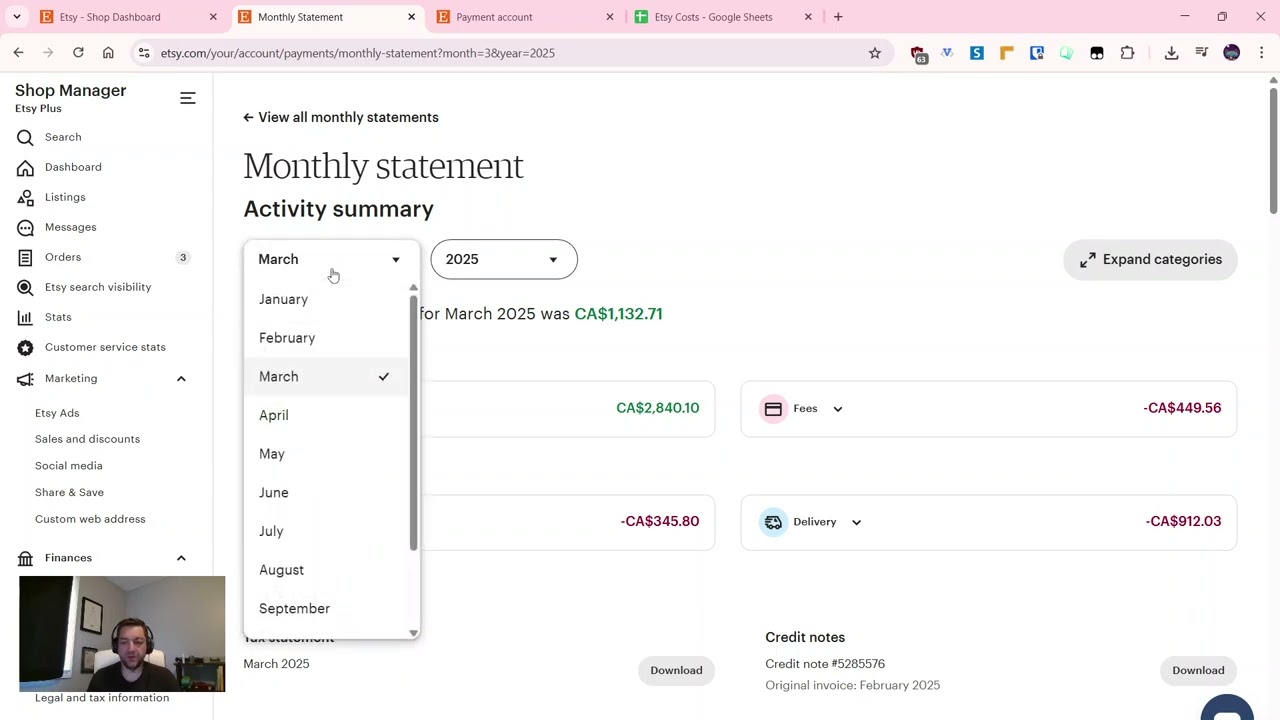1280x720 pixels.
Task: Open the Orders clipboard icon
Action: coord(25,257)
